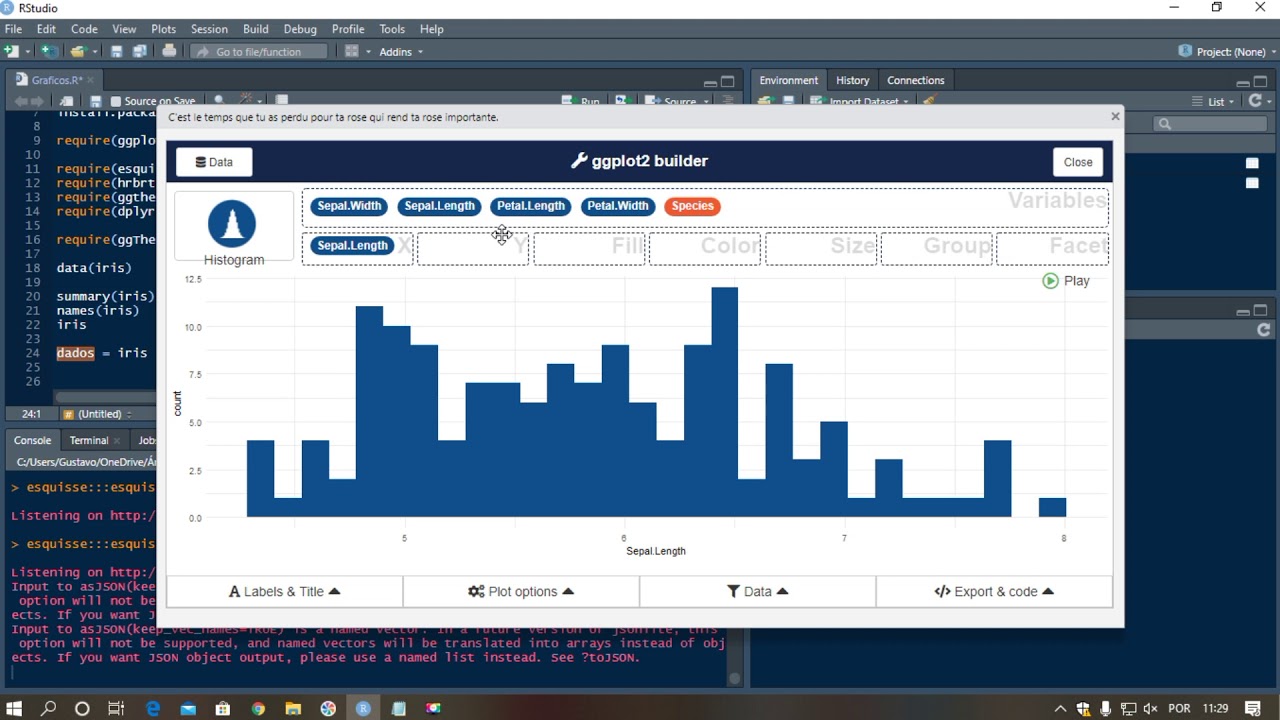Click the Save icon in main toolbar
The height and width of the screenshot is (720, 1280).
coord(117,51)
